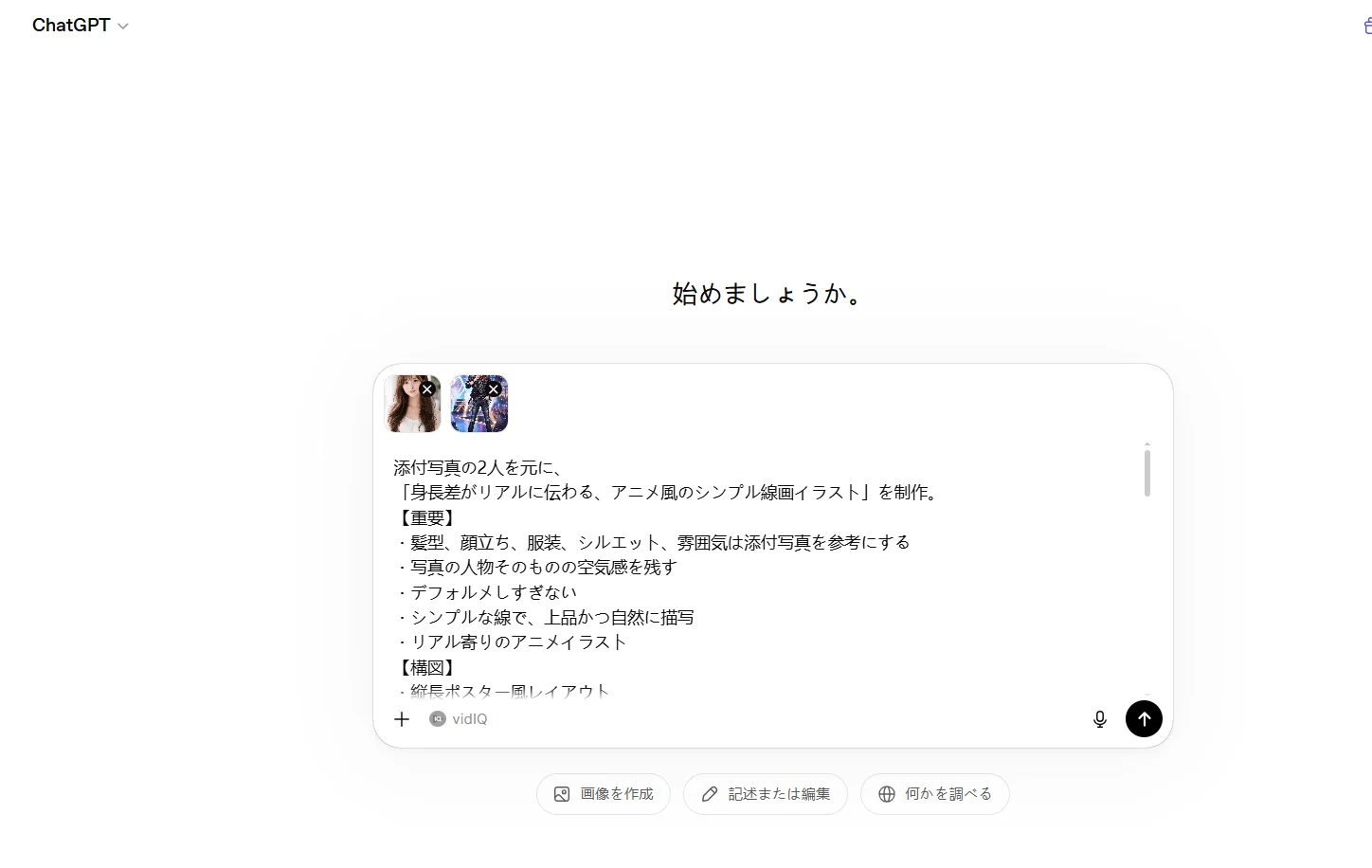This screenshot has width=1372, height=868.
Task: Open the ChatGPT model selector dropdown
Action: 80,26
